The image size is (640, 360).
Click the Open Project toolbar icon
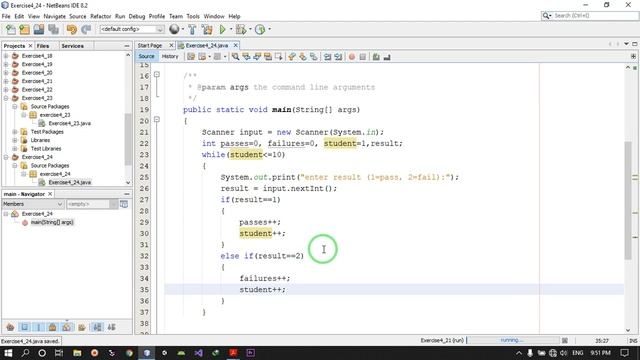[39, 29]
